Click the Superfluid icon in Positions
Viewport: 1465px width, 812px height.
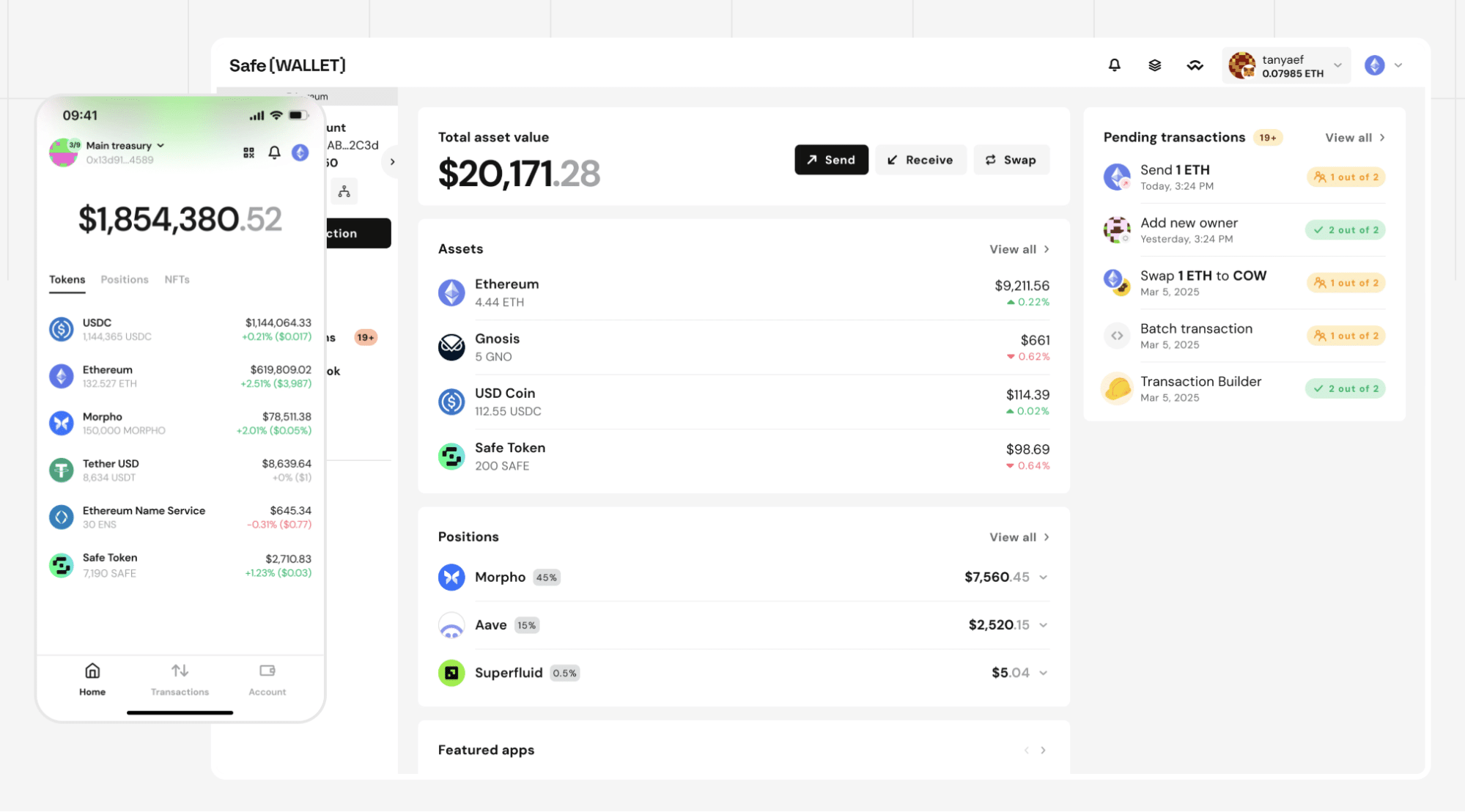(x=451, y=673)
